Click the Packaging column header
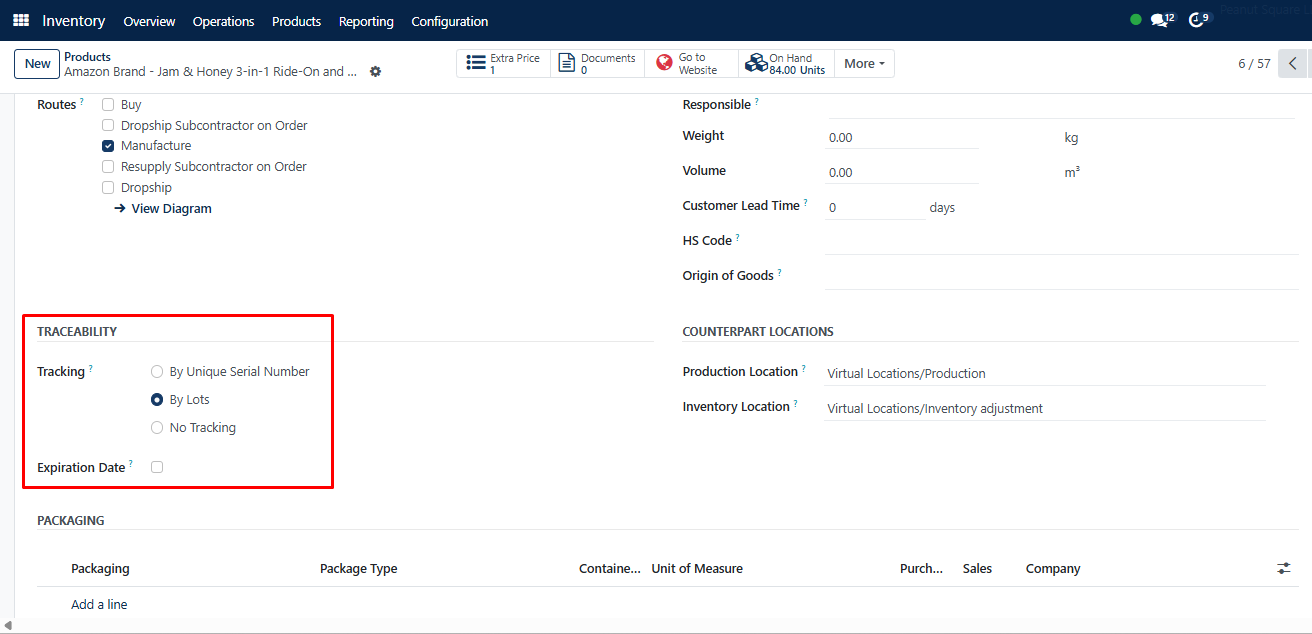The image size is (1312, 634). pos(100,568)
